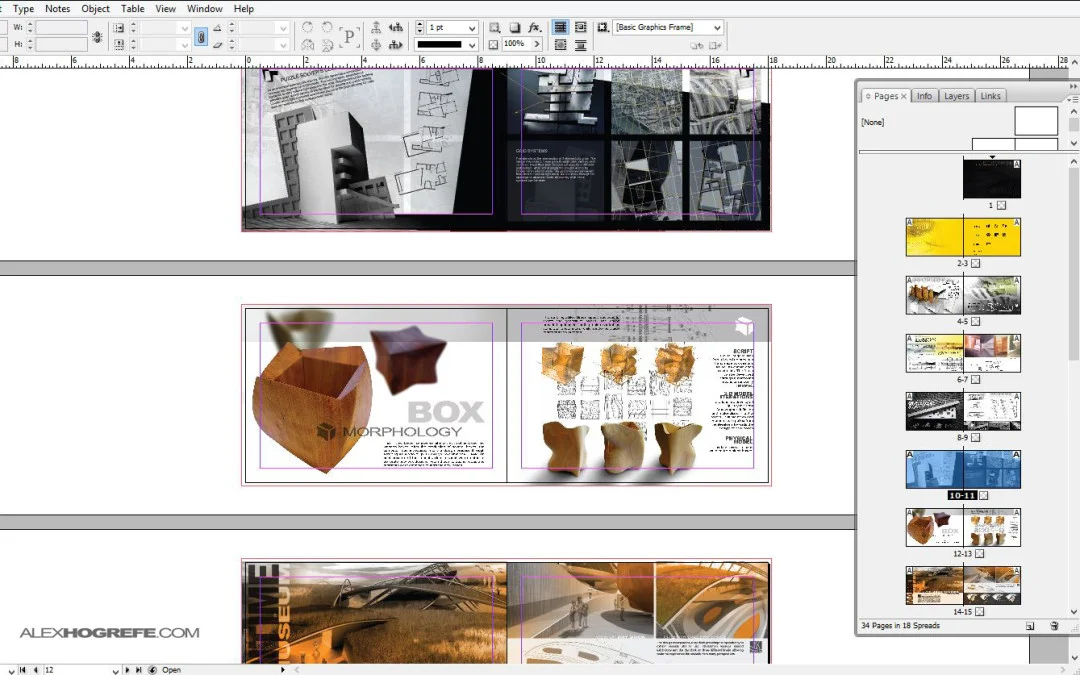Viewport: 1080px width, 675px height.
Task: Click the flip vertical icon
Action: [327, 45]
